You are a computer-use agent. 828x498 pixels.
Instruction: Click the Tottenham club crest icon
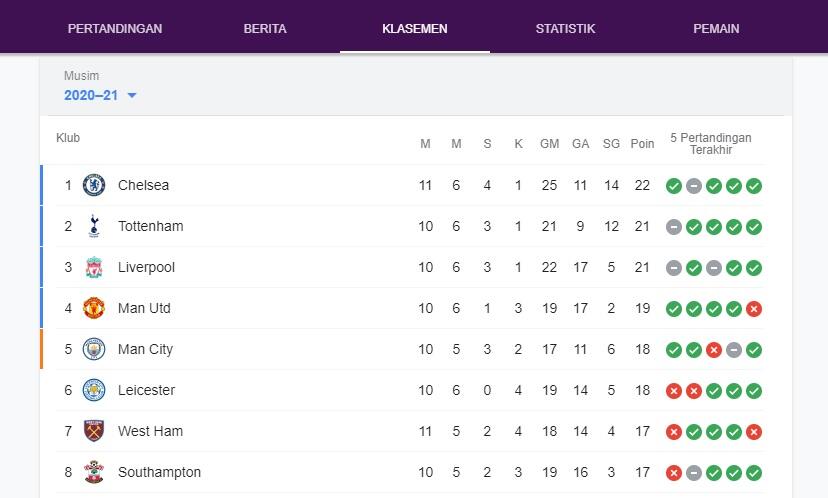click(x=94, y=226)
